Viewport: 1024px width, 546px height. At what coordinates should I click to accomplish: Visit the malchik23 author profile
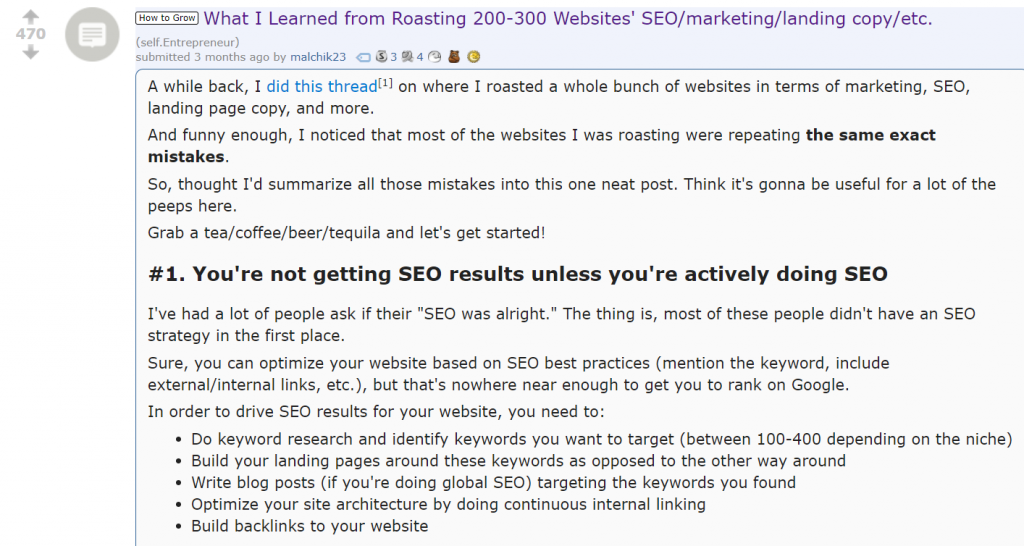tap(318, 57)
